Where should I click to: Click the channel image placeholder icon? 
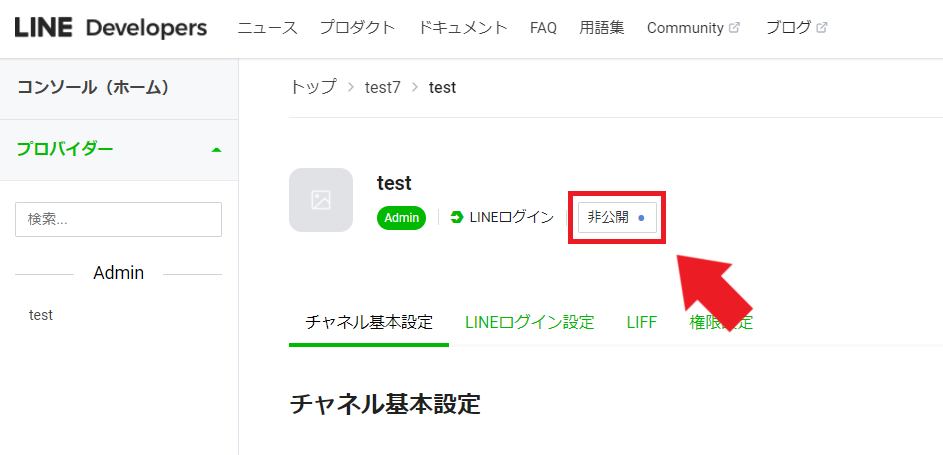coord(321,200)
